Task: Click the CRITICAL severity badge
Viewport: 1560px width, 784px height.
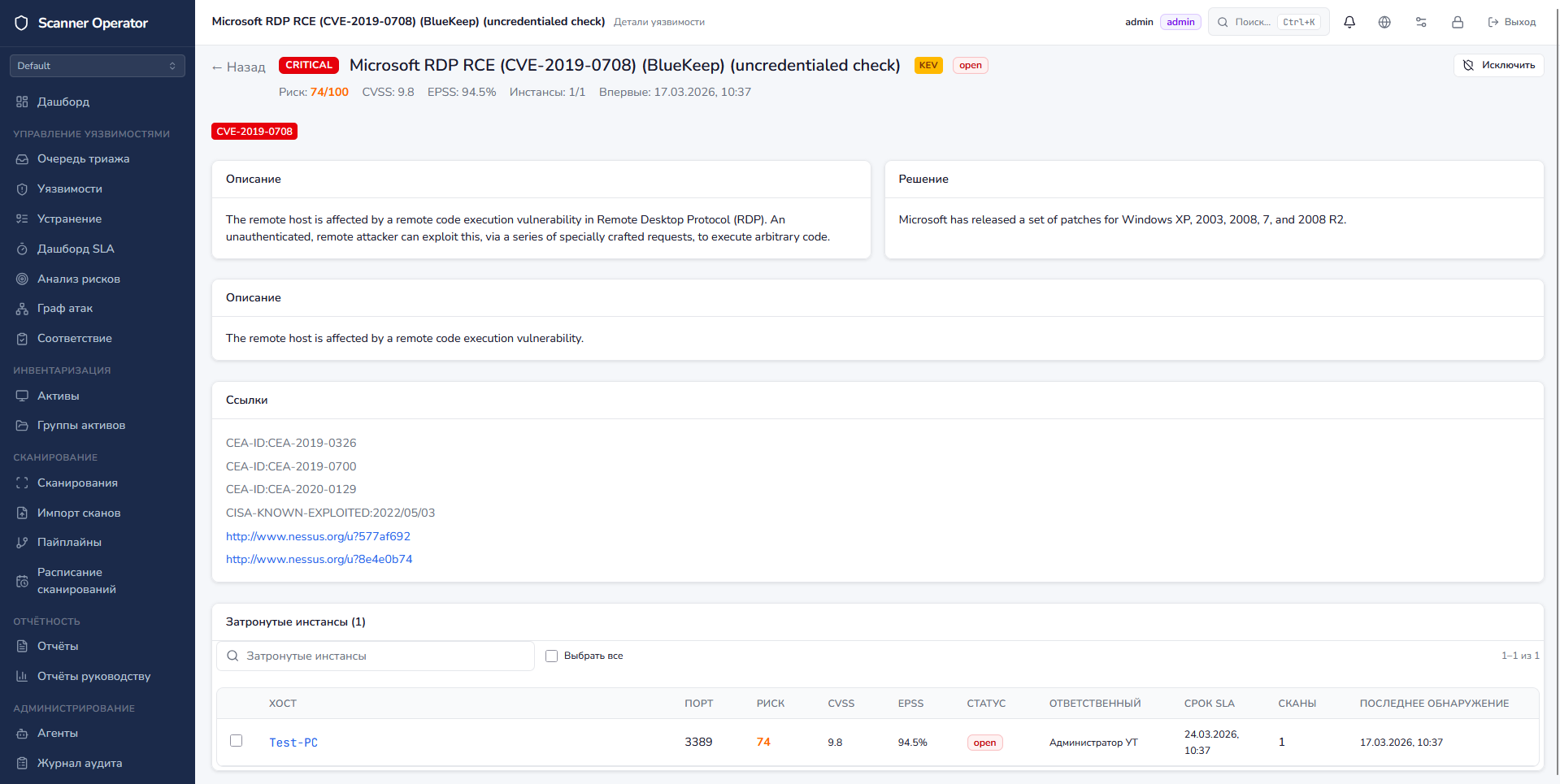Action: click(309, 65)
